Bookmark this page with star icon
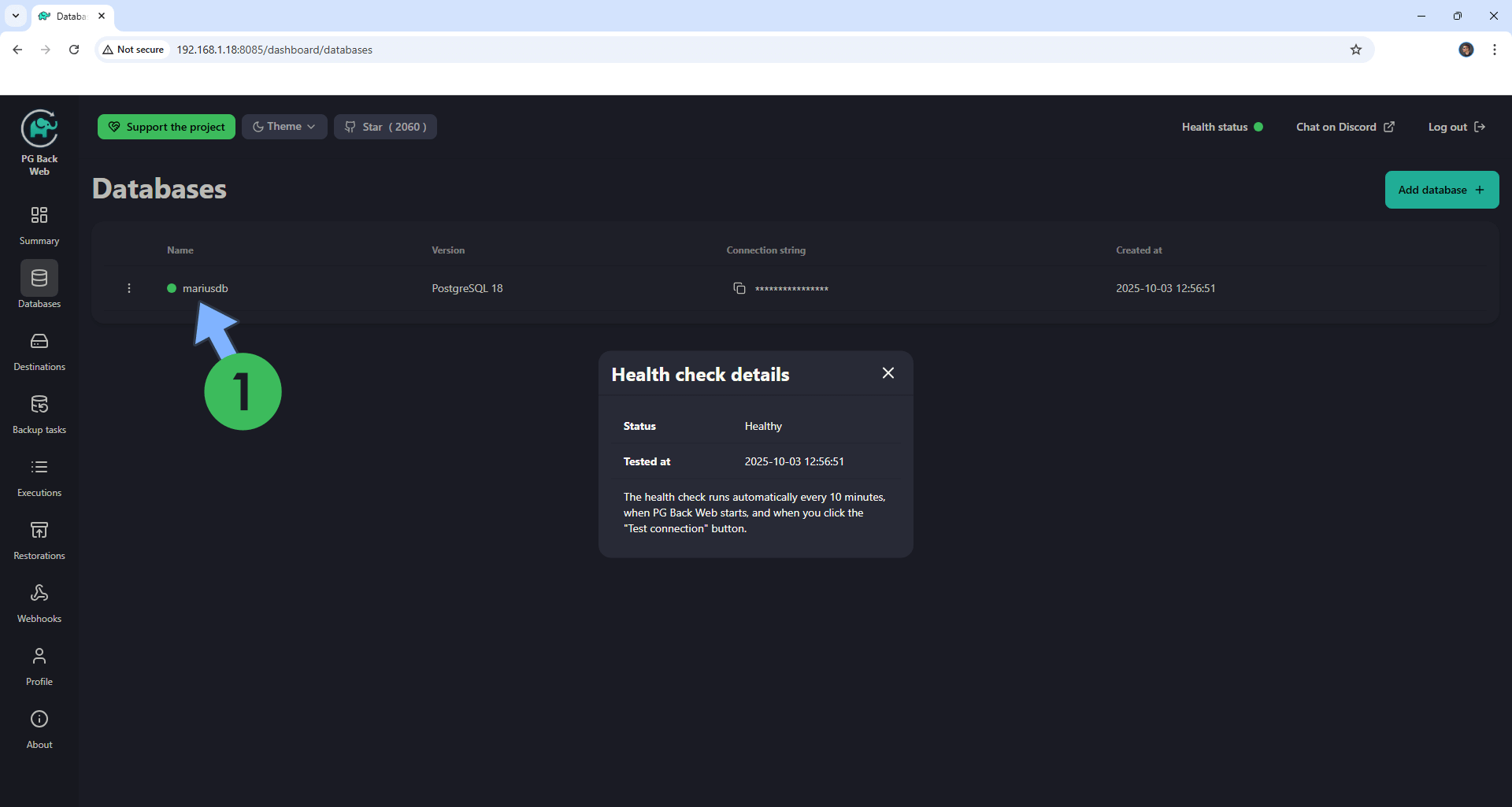Screen dimensions: 1512x807 1355,50
